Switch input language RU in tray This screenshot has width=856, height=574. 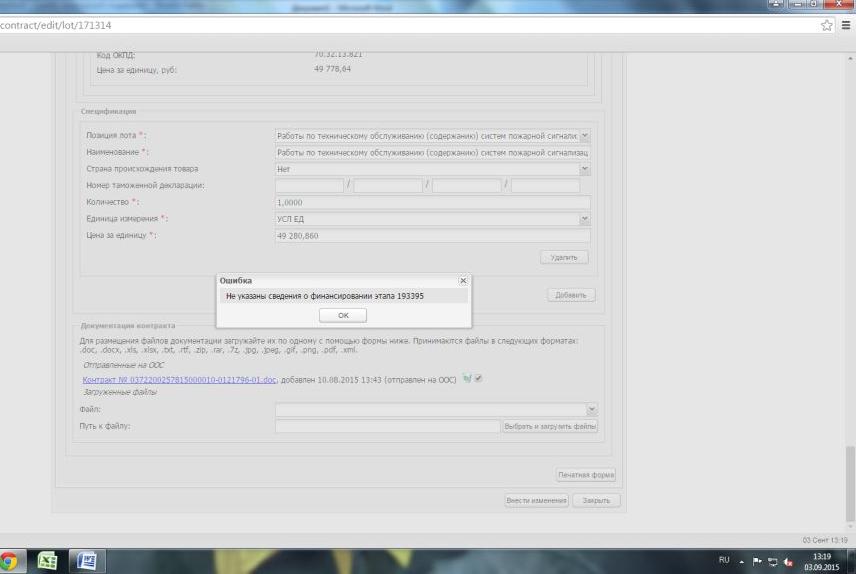(724, 560)
